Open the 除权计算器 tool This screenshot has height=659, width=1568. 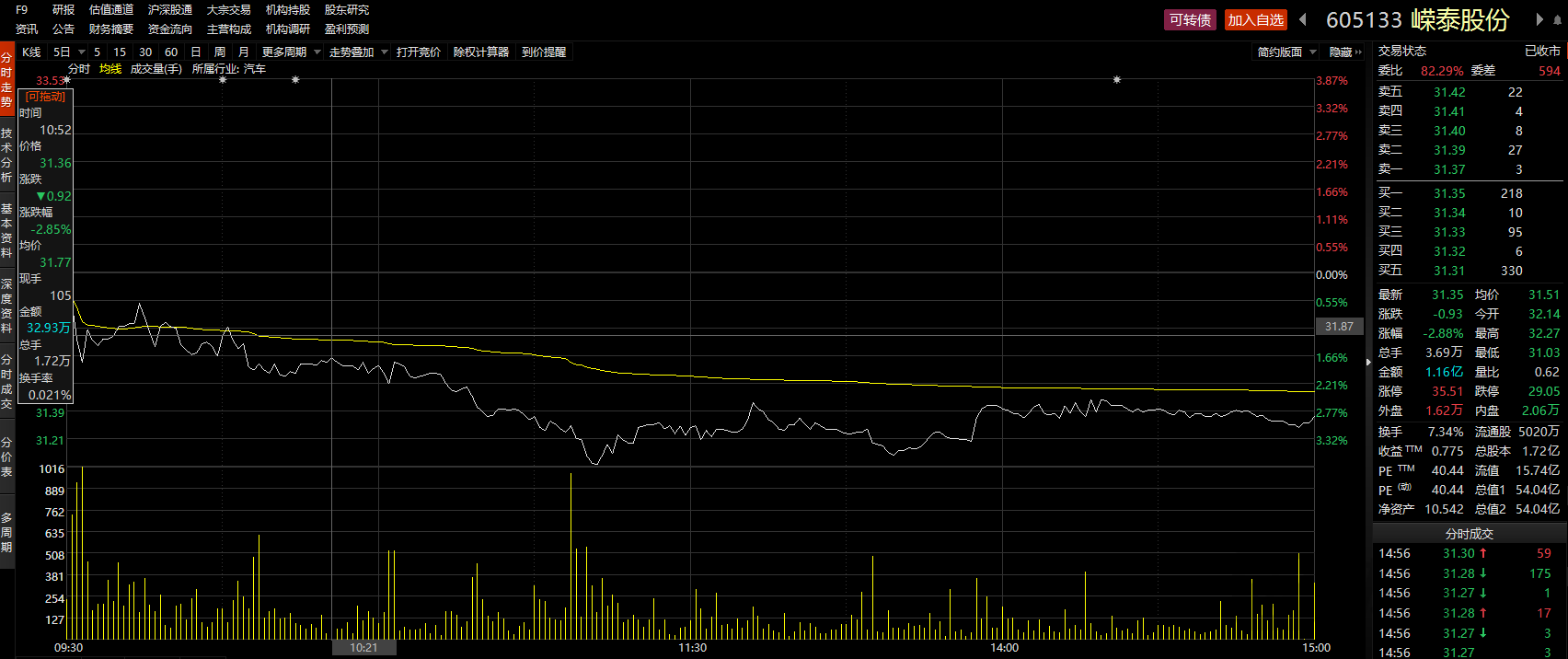pyautogui.click(x=481, y=52)
